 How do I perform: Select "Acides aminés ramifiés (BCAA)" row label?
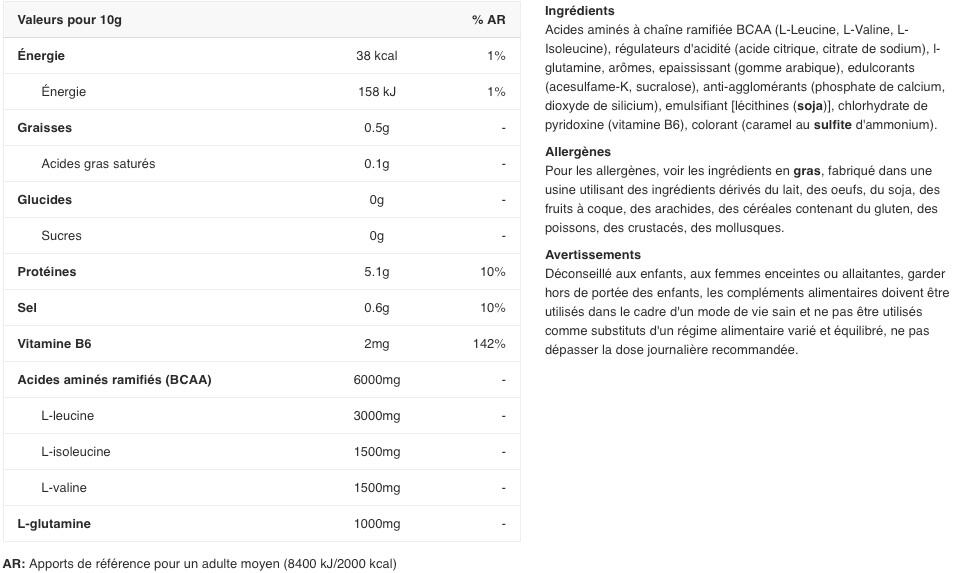(x=114, y=380)
